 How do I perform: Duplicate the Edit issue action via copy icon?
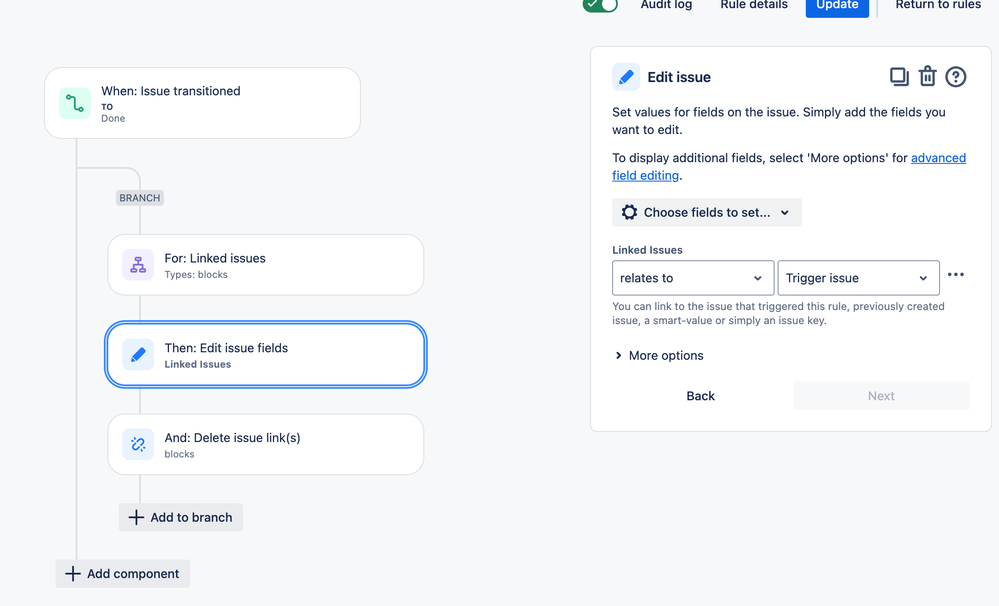pos(898,76)
